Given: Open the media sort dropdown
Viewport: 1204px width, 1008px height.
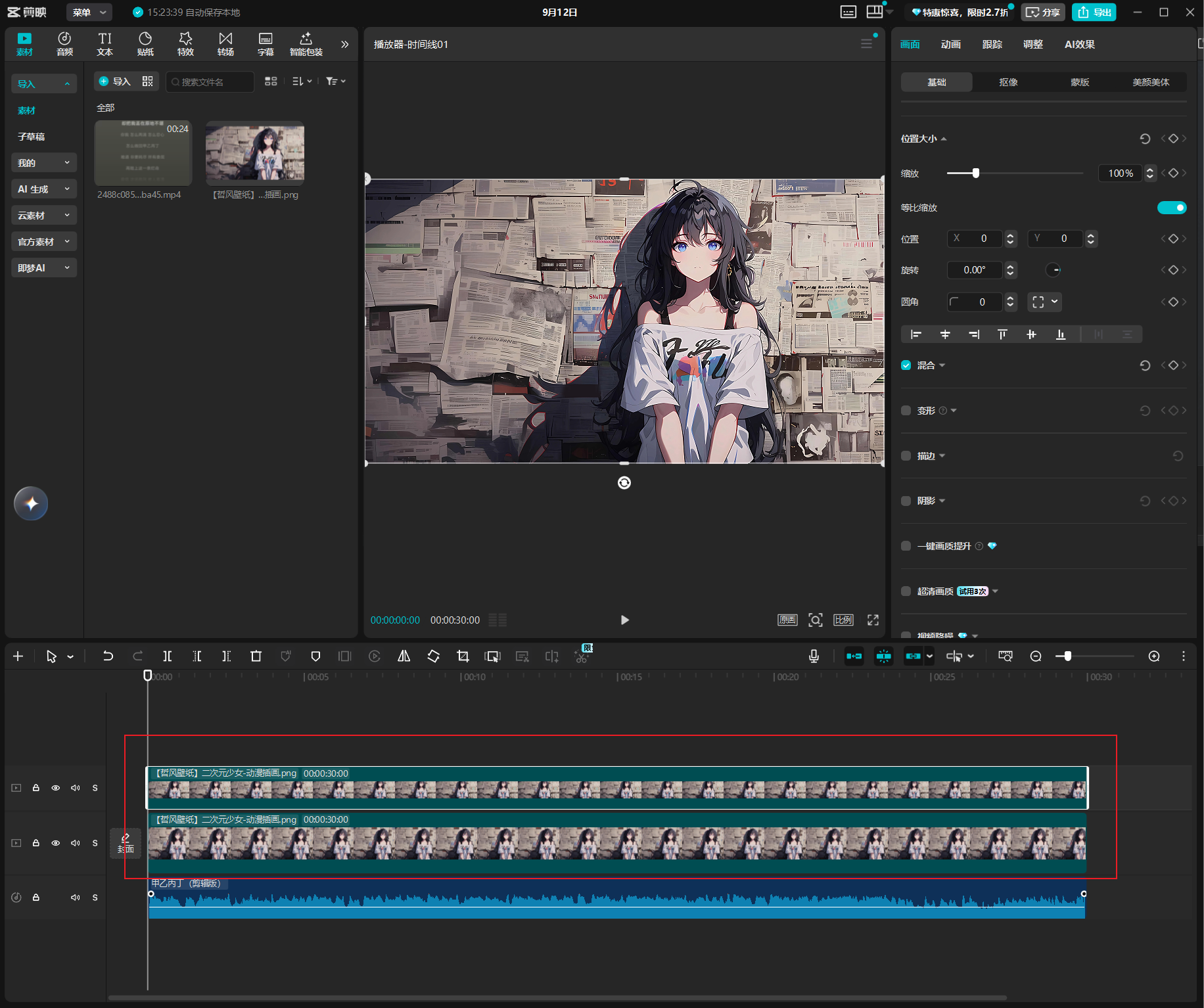Looking at the screenshot, I should (302, 81).
